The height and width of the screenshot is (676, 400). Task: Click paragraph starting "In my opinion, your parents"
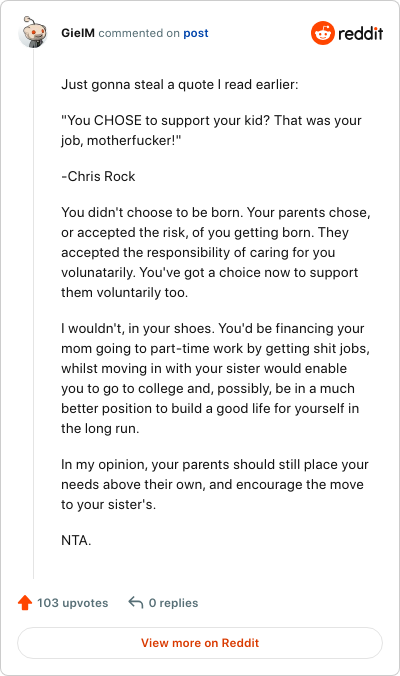click(x=215, y=484)
